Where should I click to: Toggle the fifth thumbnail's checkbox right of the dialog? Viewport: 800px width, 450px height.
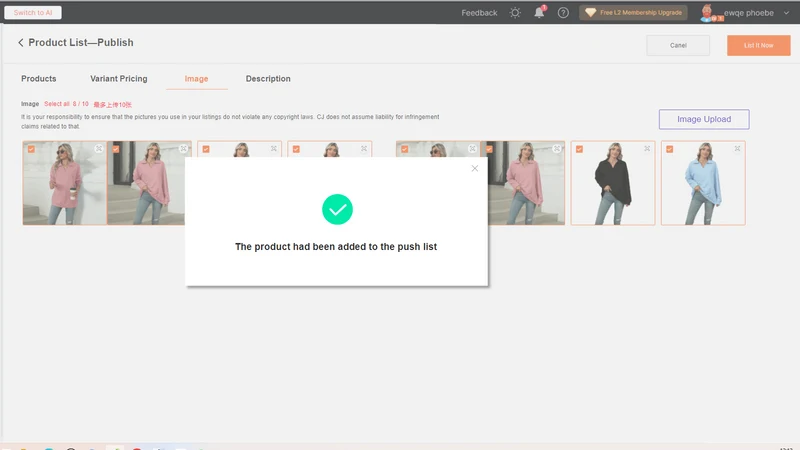pos(404,149)
